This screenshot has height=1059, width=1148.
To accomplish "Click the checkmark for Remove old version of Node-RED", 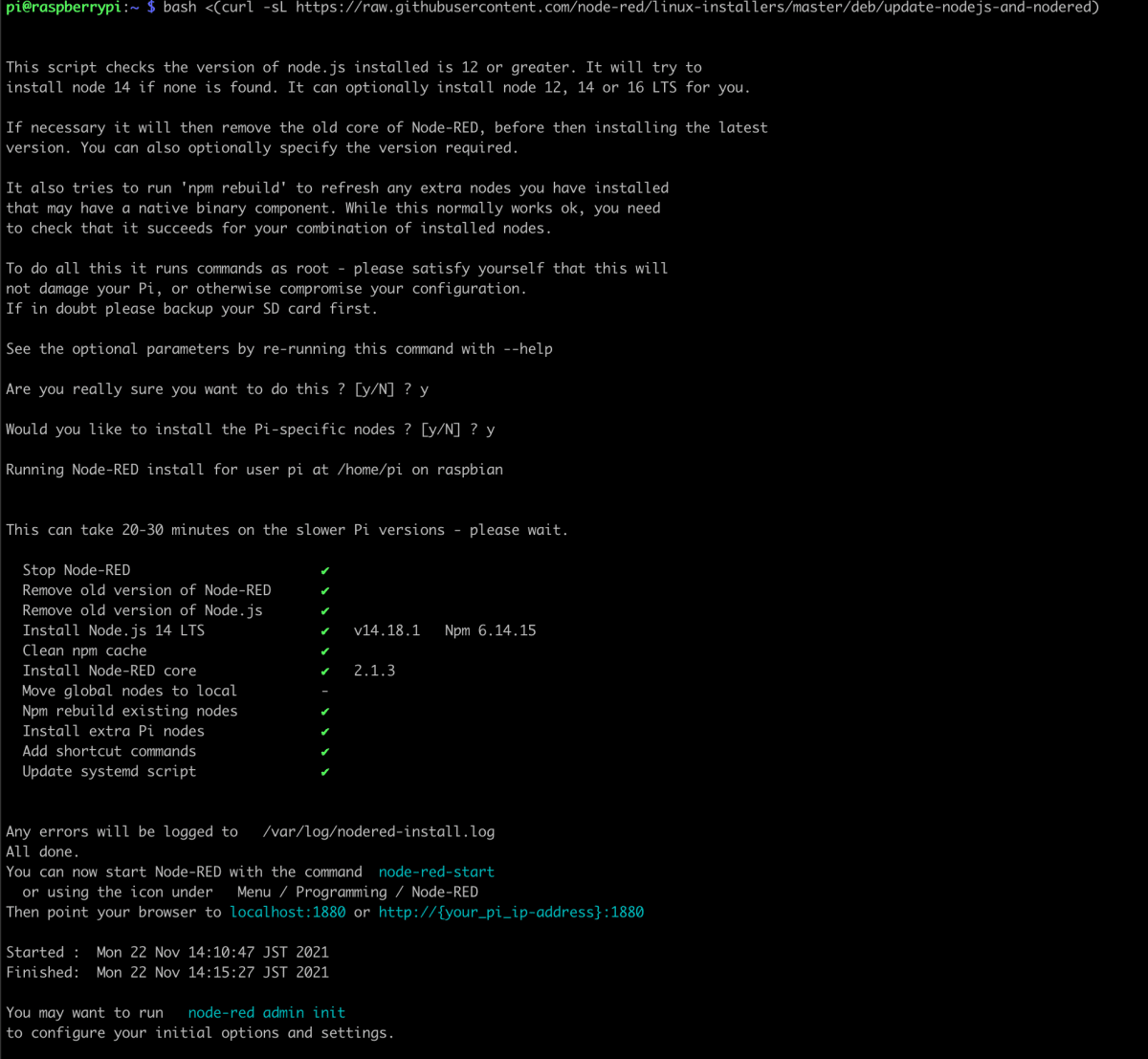I will pos(325,591).
